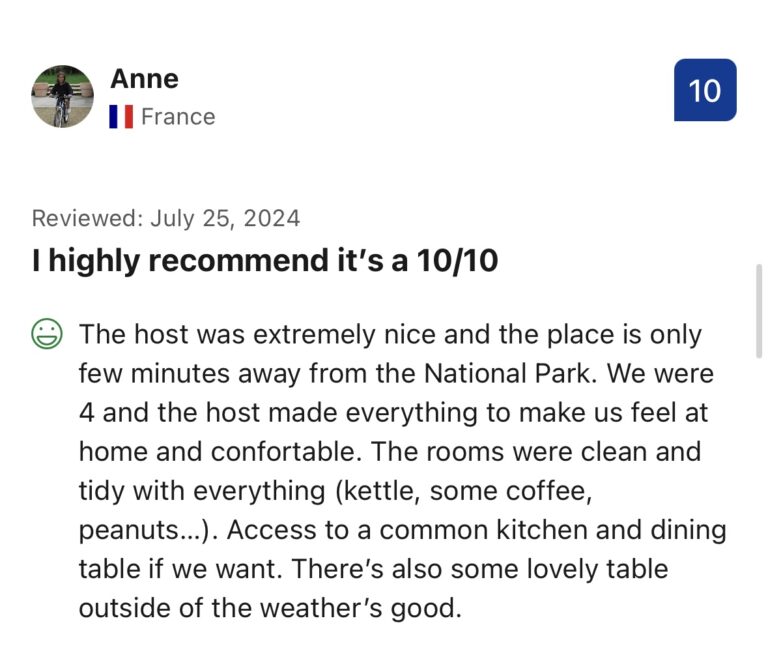The width and height of the screenshot is (768, 655).
Task: Click the French flag icon
Action: (x=121, y=117)
